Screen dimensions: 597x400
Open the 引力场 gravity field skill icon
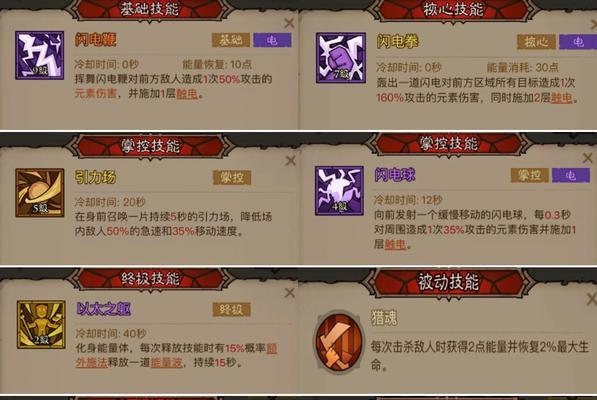coord(40,193)
